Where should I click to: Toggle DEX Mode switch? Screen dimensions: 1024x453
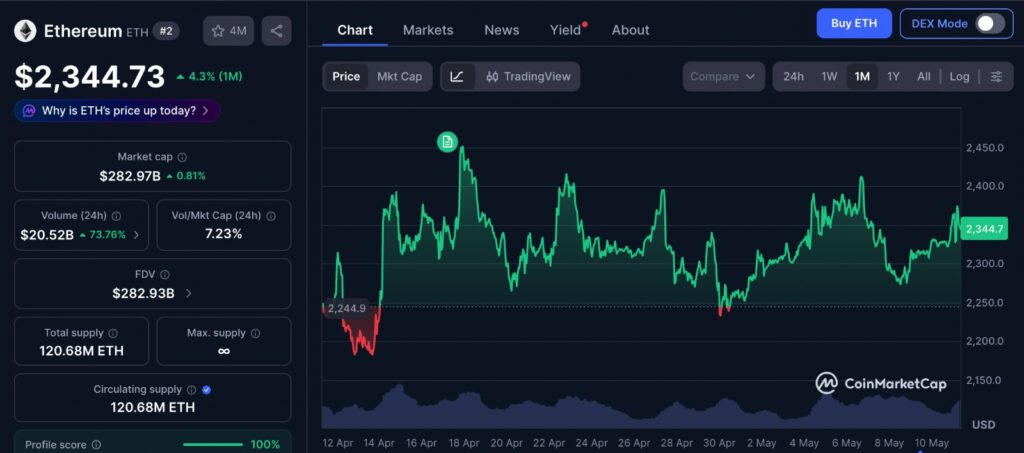[x=990, y=23]
